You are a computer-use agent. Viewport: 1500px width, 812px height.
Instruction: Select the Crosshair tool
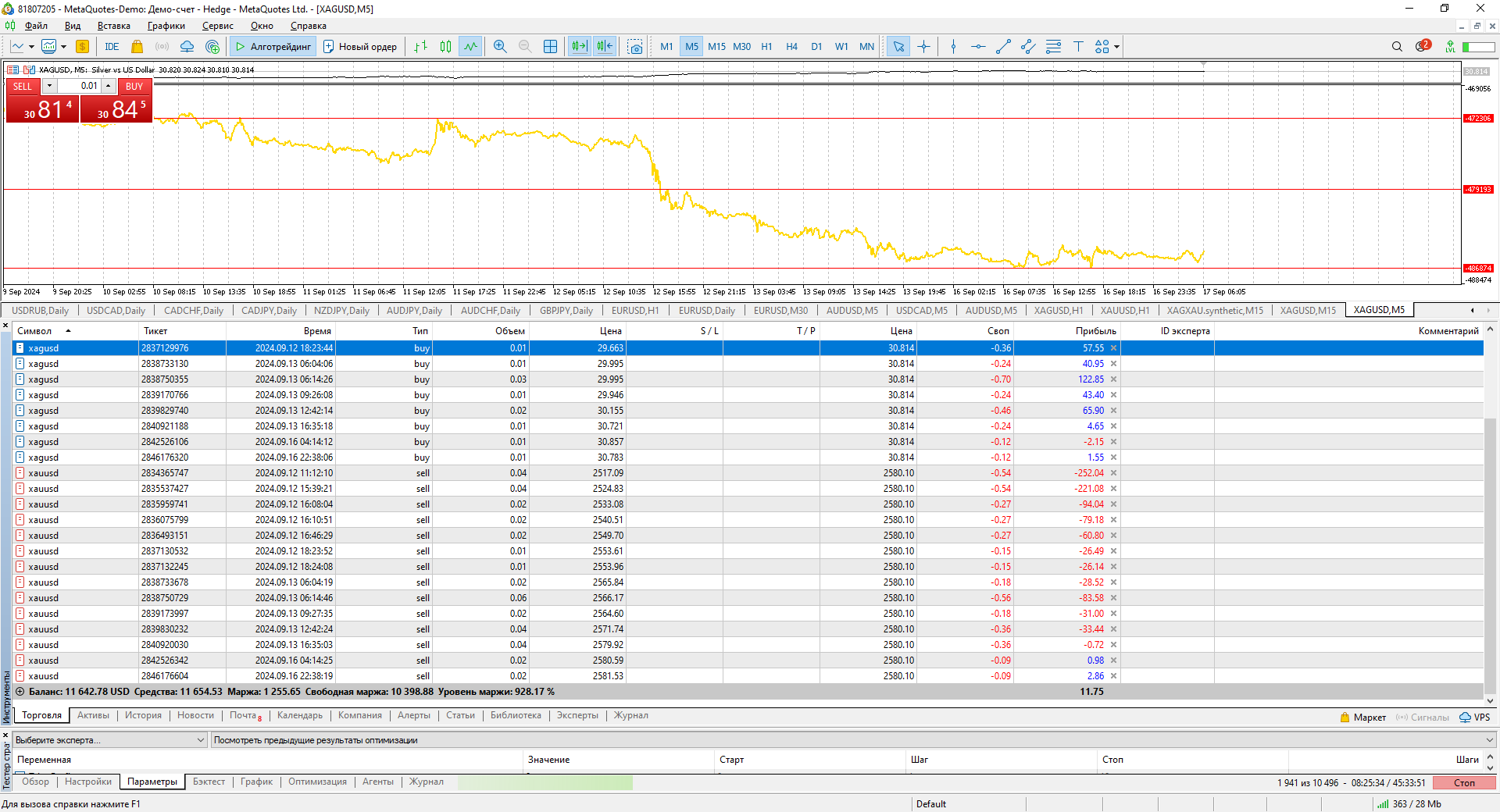[x=923, y=47]
